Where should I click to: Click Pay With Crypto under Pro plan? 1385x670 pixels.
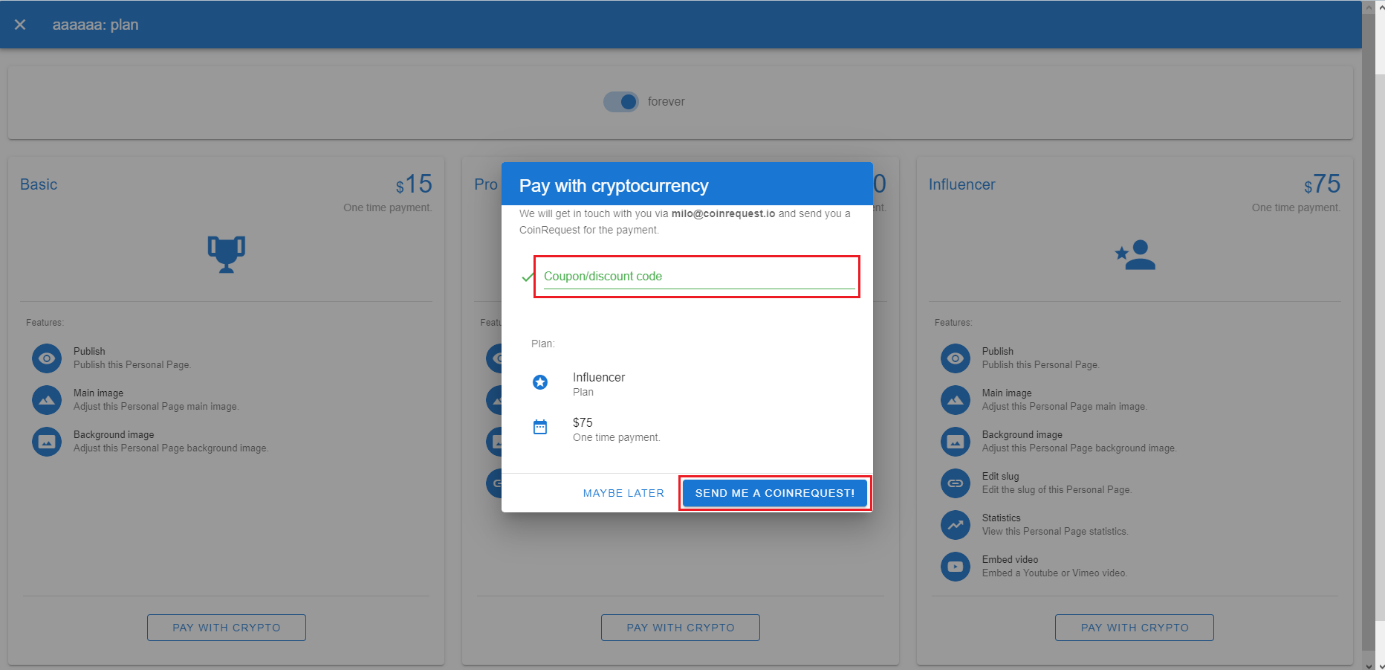tap(680, 627)
